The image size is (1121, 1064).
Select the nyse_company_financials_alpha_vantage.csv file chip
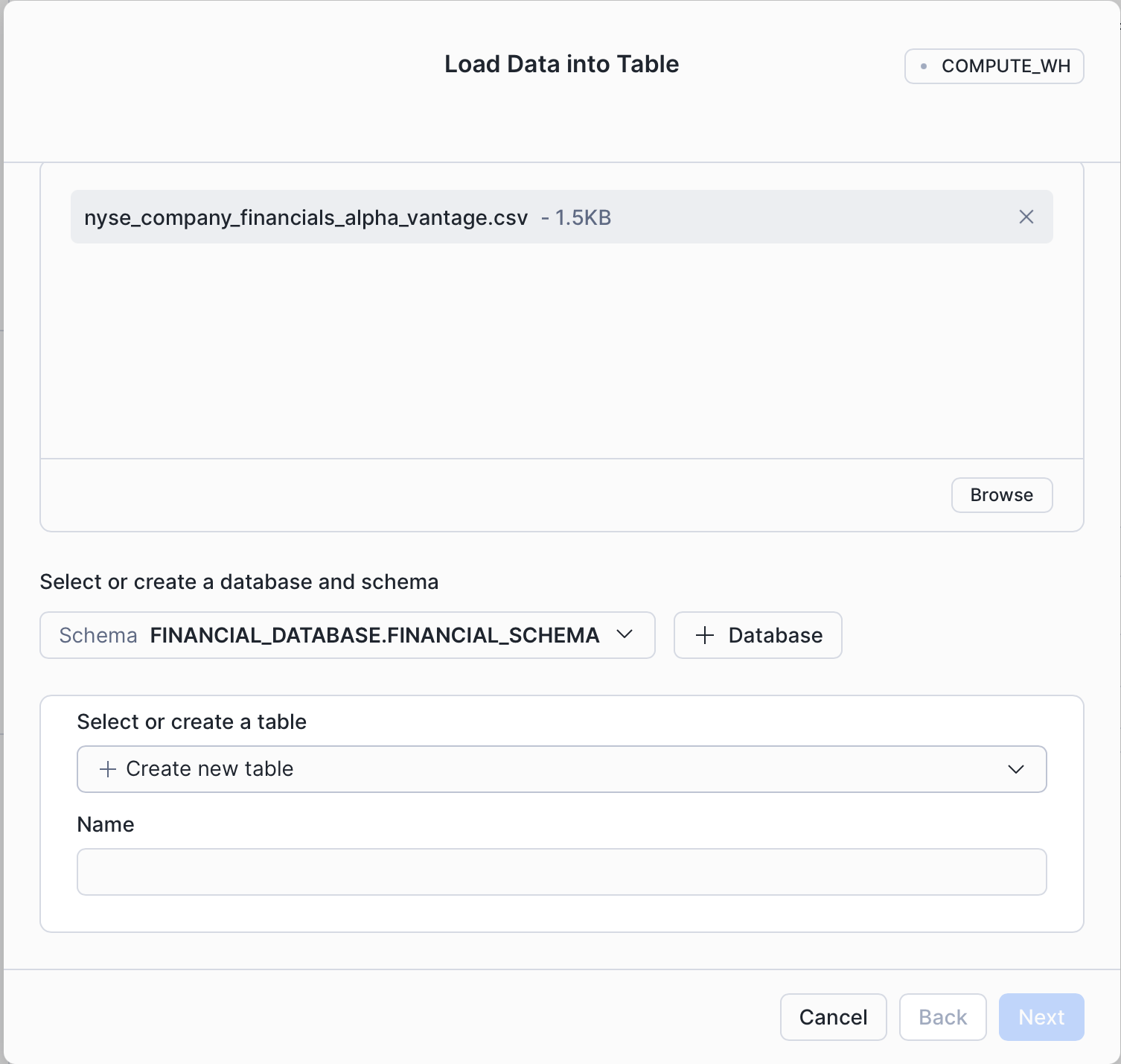coord(309,217)
